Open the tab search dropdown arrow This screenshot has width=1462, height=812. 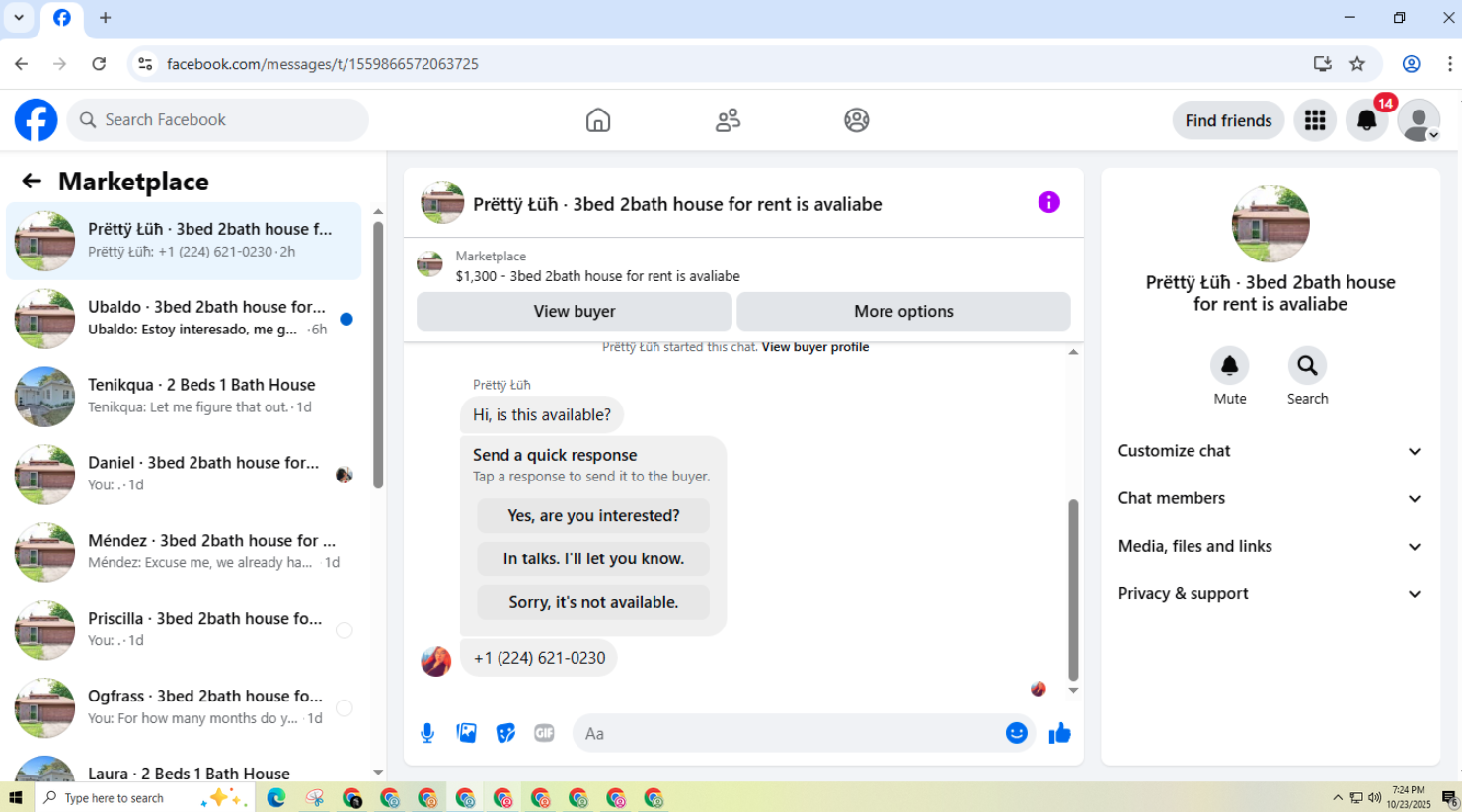[18, 18]
